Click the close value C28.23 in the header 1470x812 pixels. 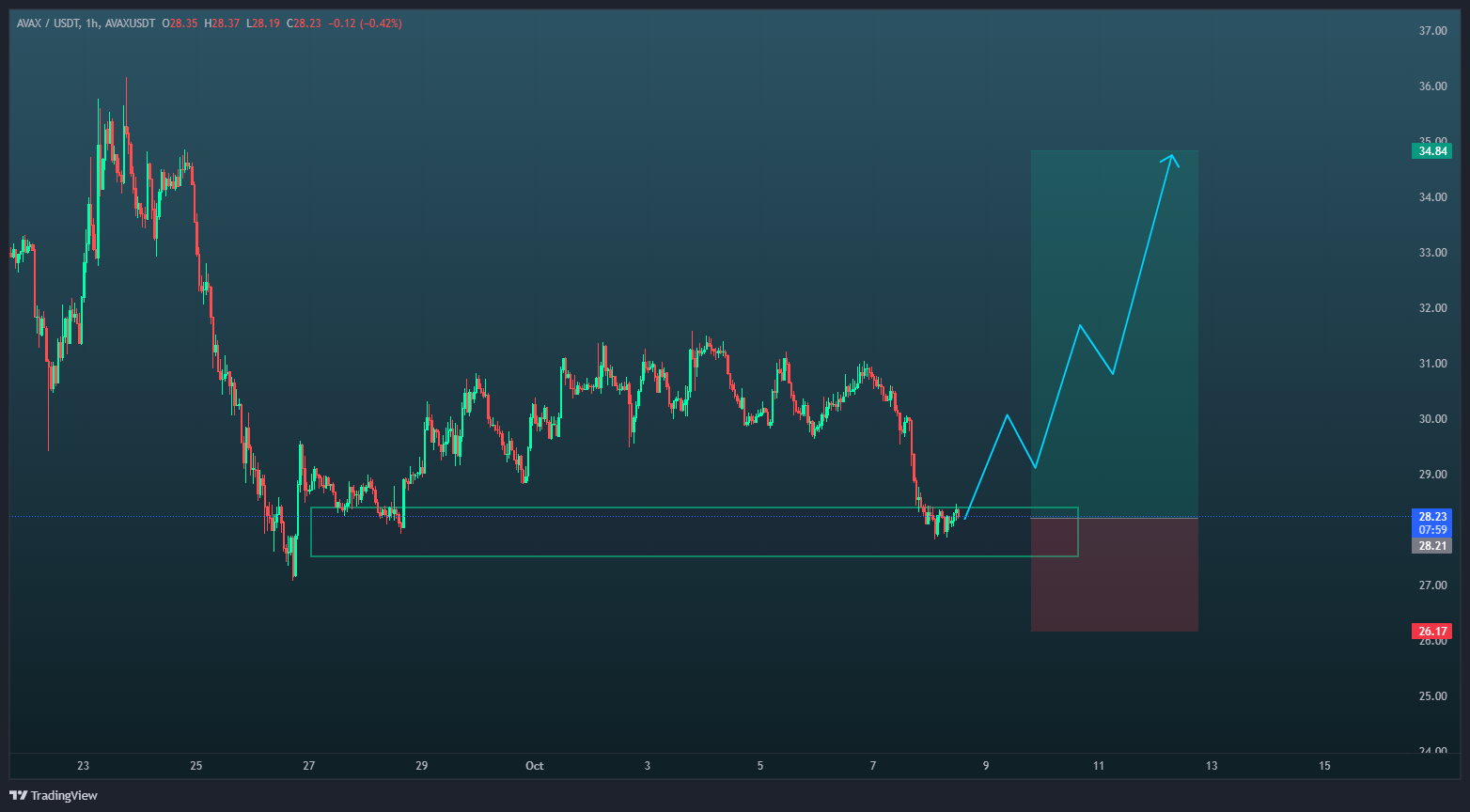tap(304, 23)
